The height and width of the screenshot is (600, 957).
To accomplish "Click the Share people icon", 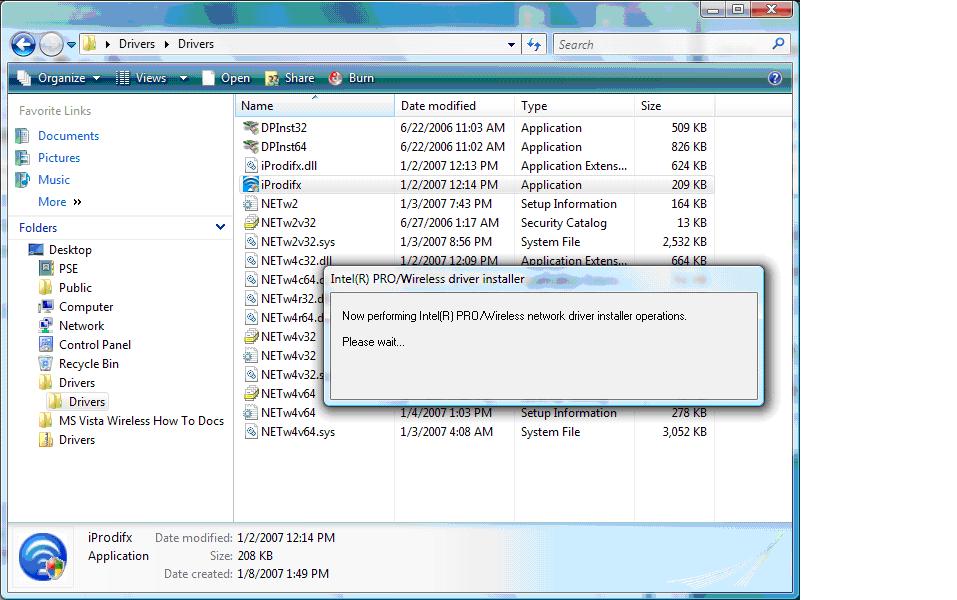I will 272,78.
